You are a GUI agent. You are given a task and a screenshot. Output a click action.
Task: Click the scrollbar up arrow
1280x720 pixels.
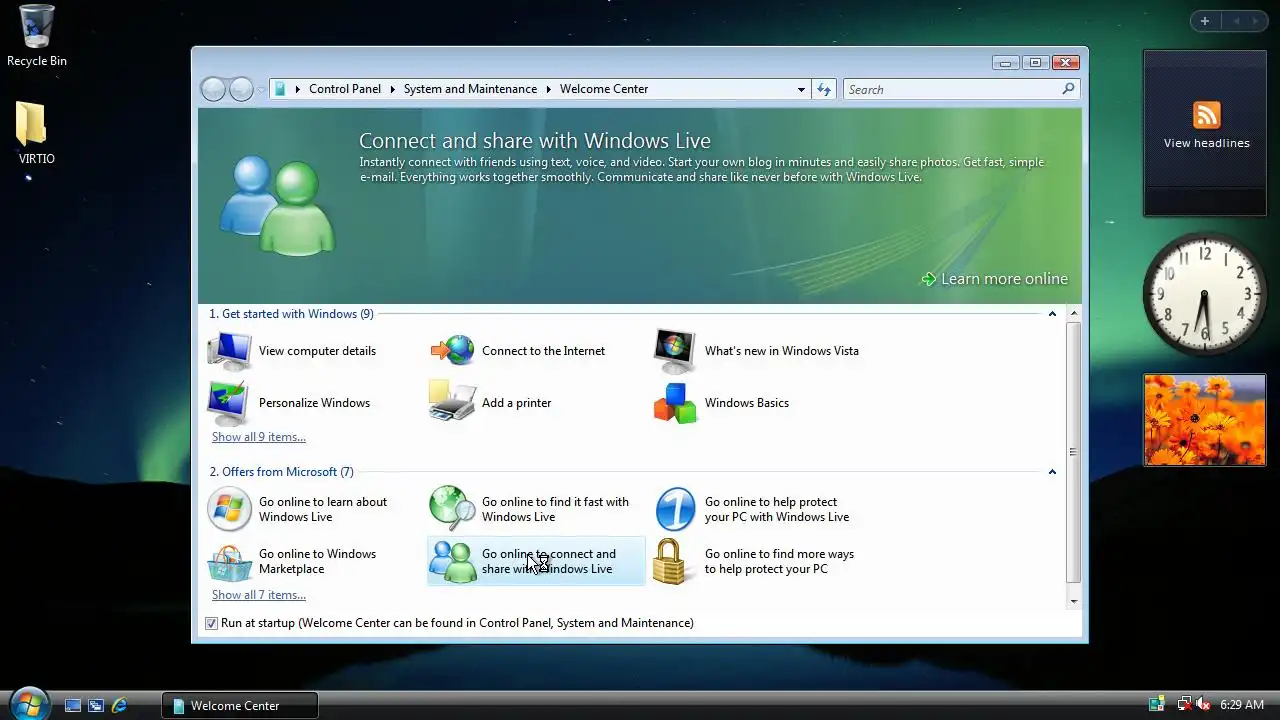tap(1073, 314)
